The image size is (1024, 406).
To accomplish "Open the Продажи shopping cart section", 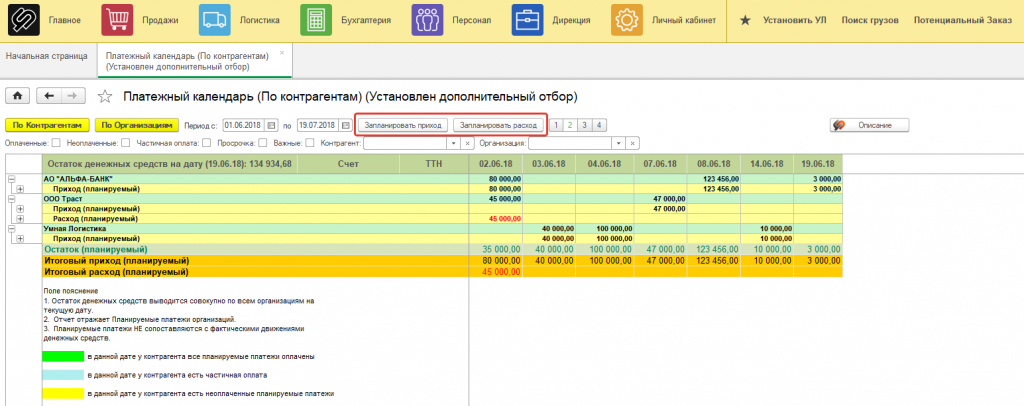I will (x=118, y=20).
